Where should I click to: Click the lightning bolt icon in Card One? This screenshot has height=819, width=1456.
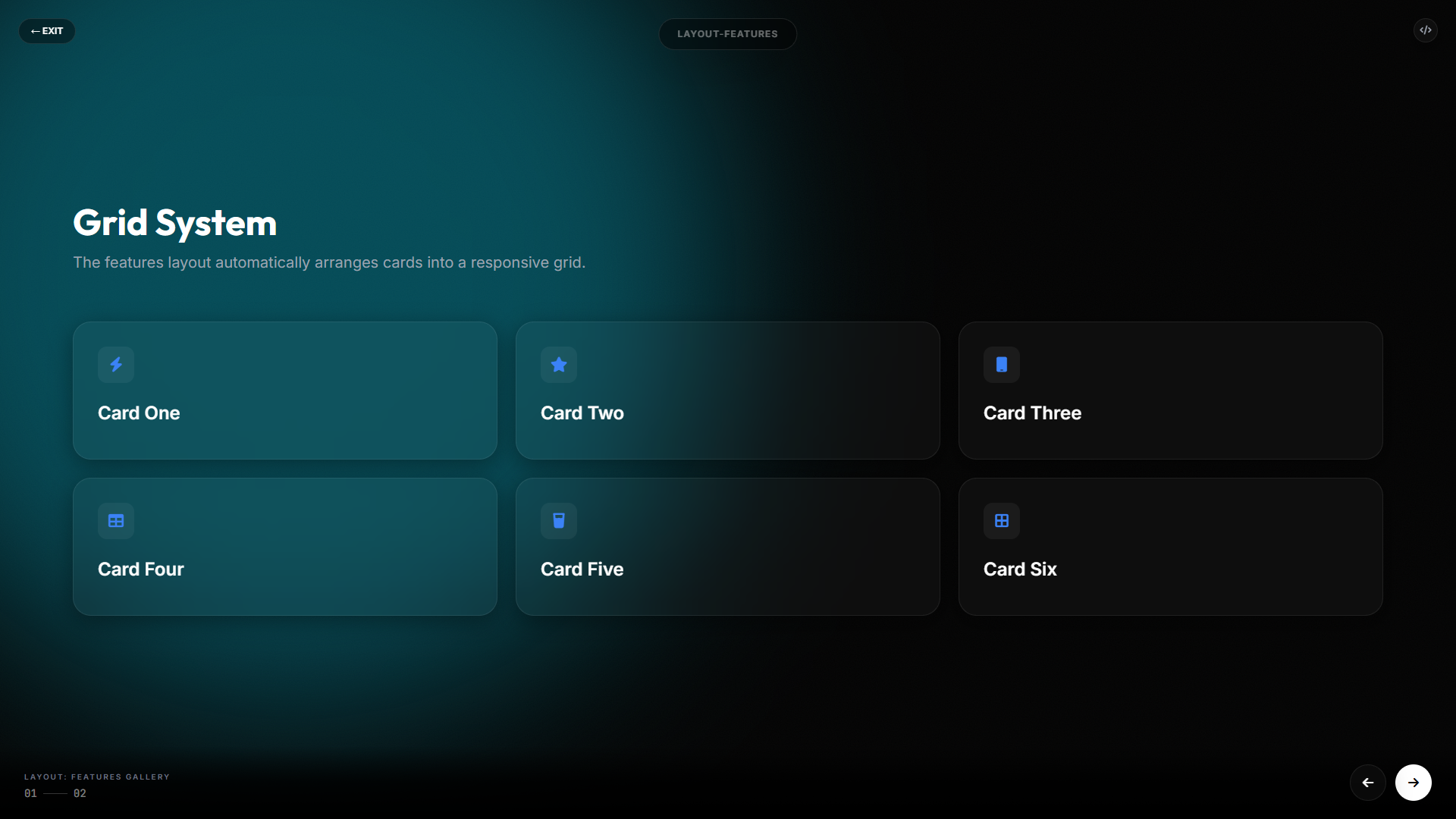pos(116,365)
